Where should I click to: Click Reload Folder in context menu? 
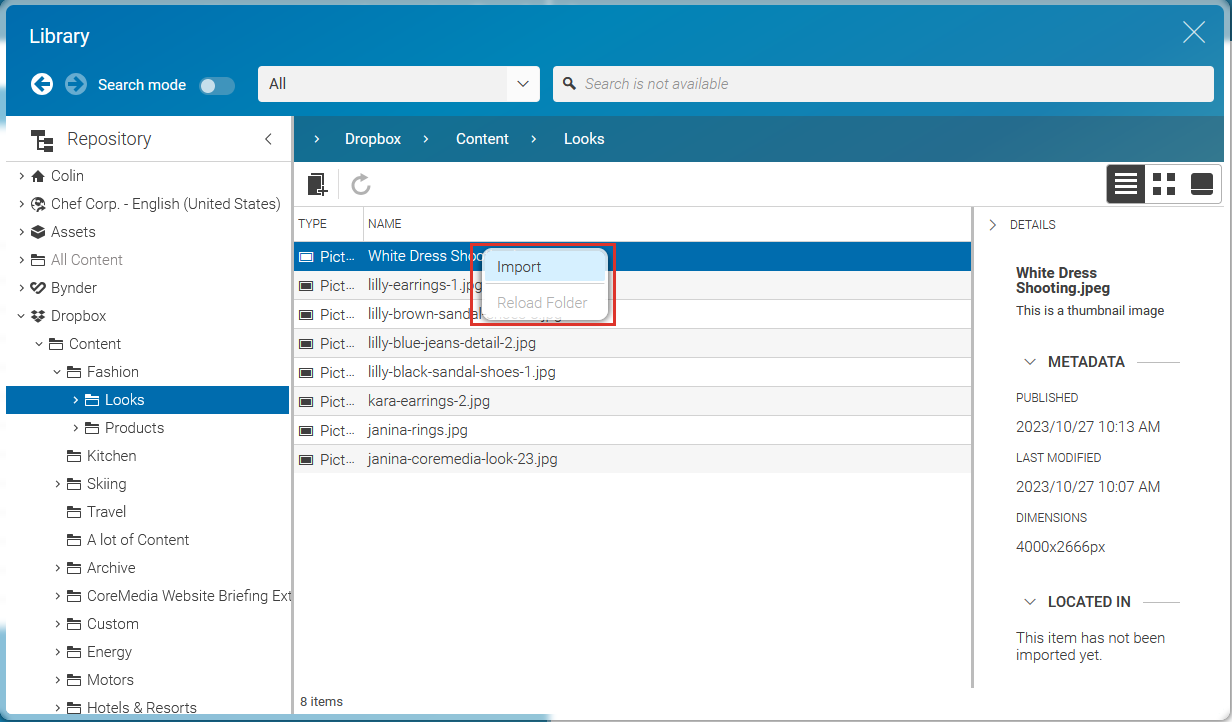click(542, 302)
